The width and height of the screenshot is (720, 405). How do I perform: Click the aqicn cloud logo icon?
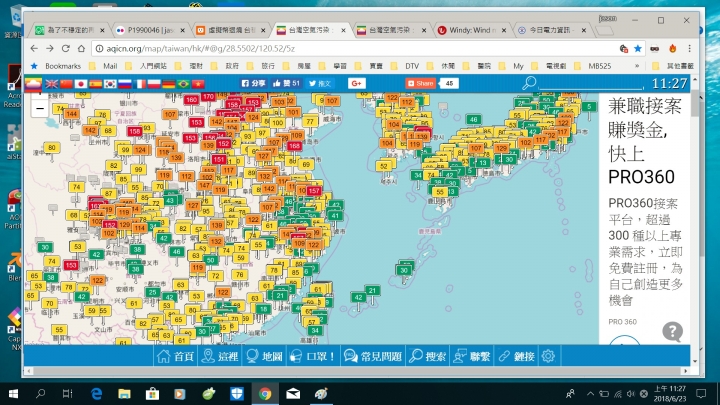pos(33,84)
